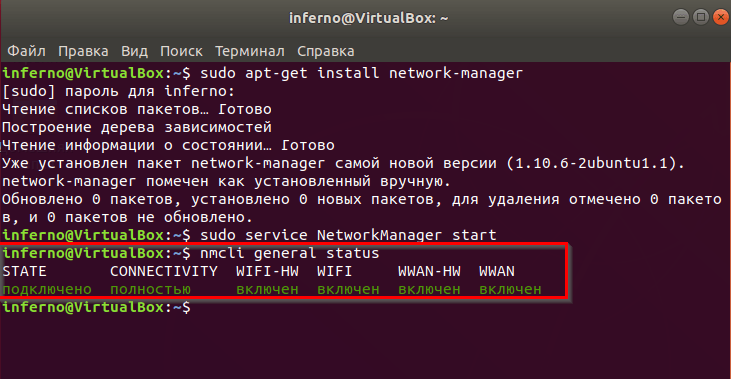Close the terminal with the orange X button
This screenshot has width=731, height=379.
pyautogui.click(x=721, y=18)
